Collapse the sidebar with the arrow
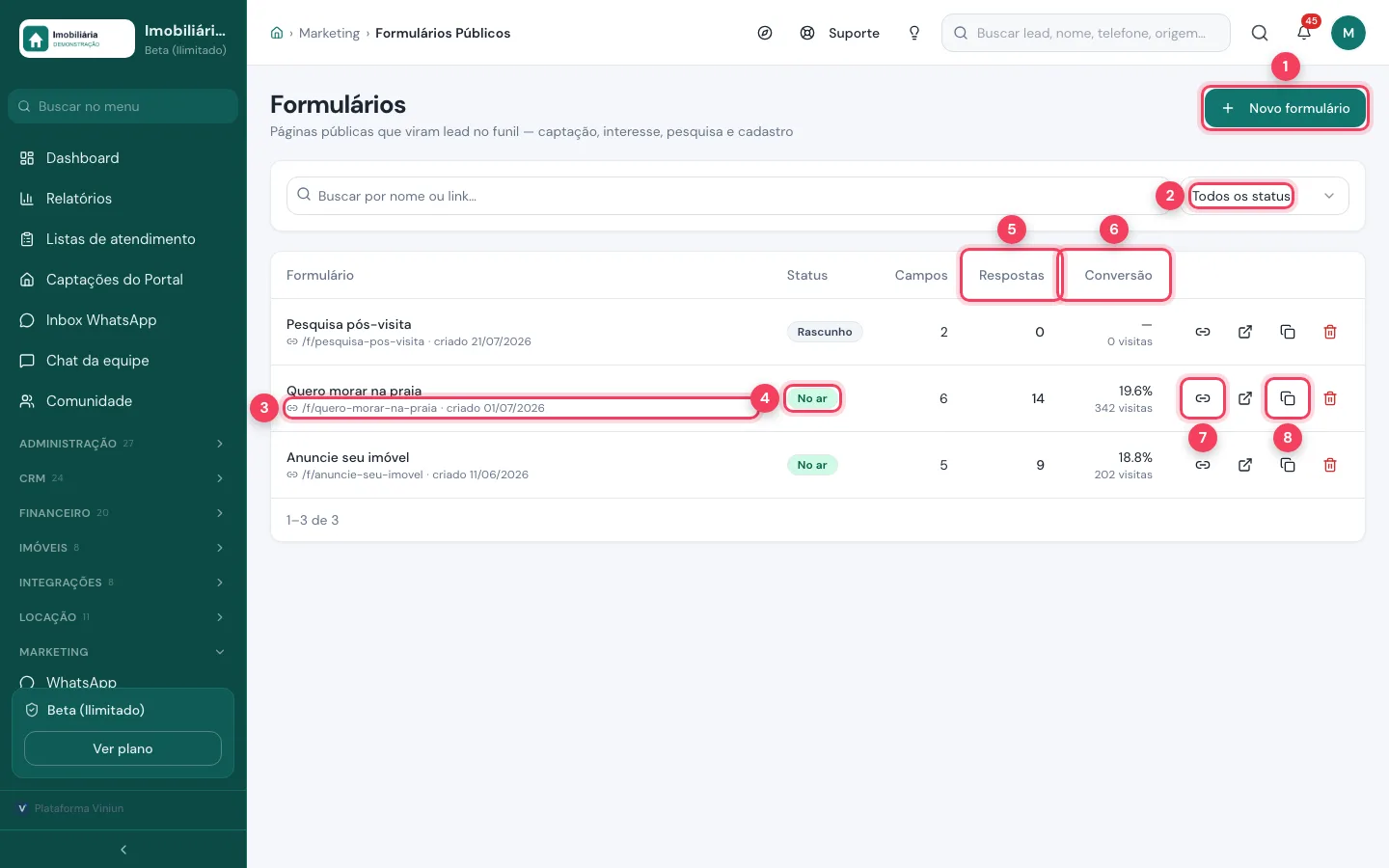Image resolution: width=1389 pixels, height=868 pixels. point(123,850)
